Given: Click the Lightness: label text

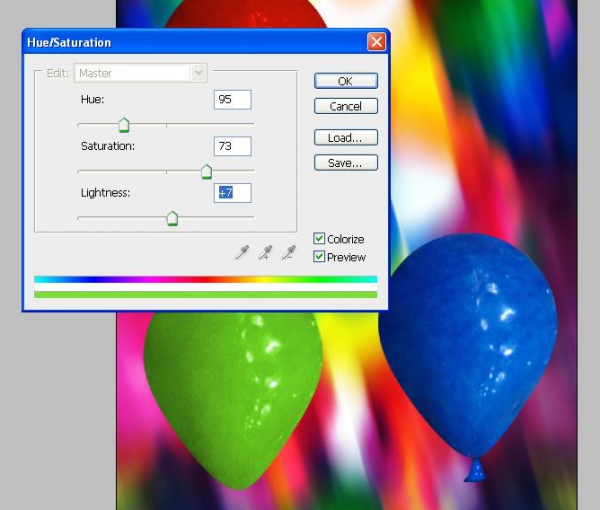Looking at the screenshot, I should point(105,193).
